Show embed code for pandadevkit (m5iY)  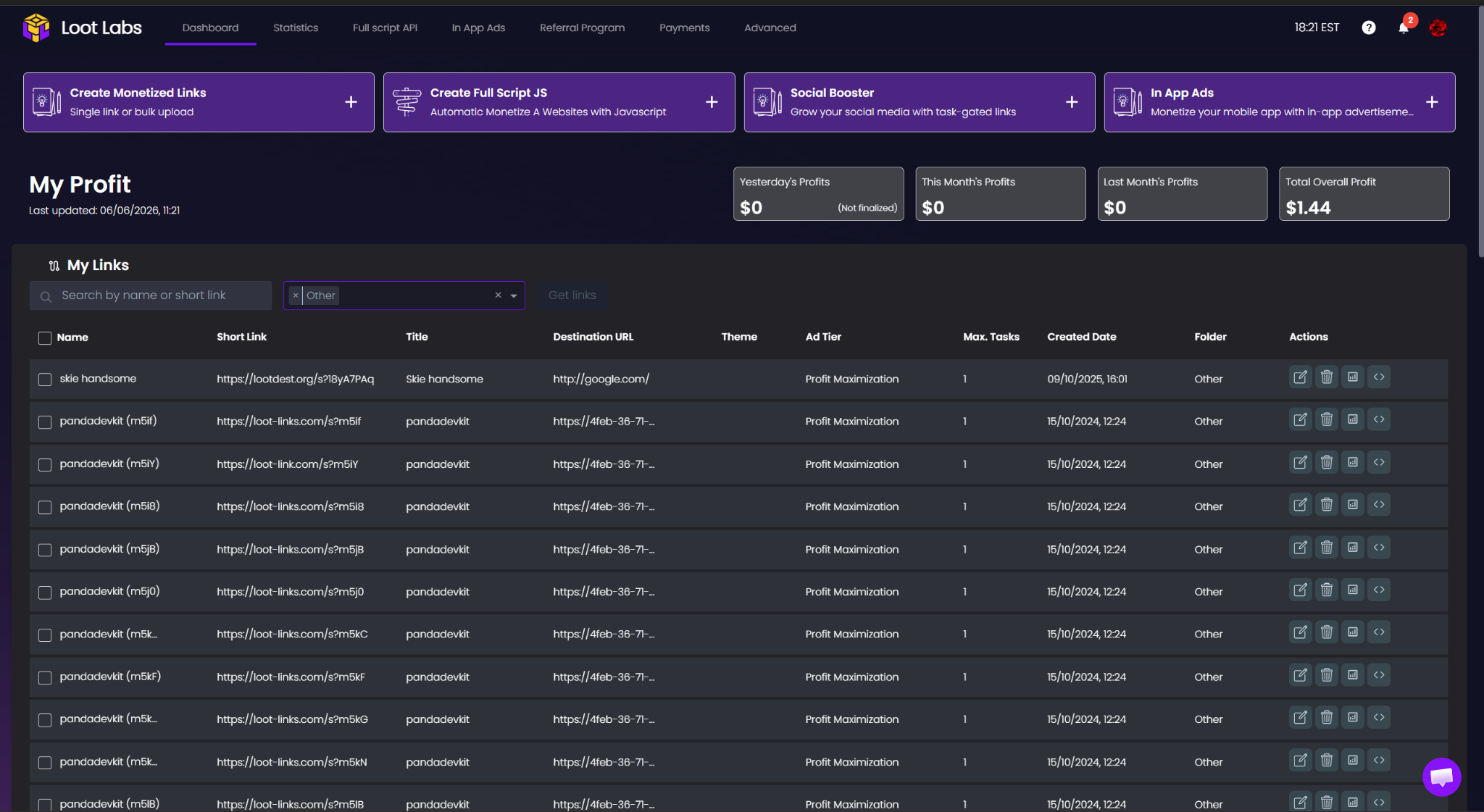coord(1378,463)
